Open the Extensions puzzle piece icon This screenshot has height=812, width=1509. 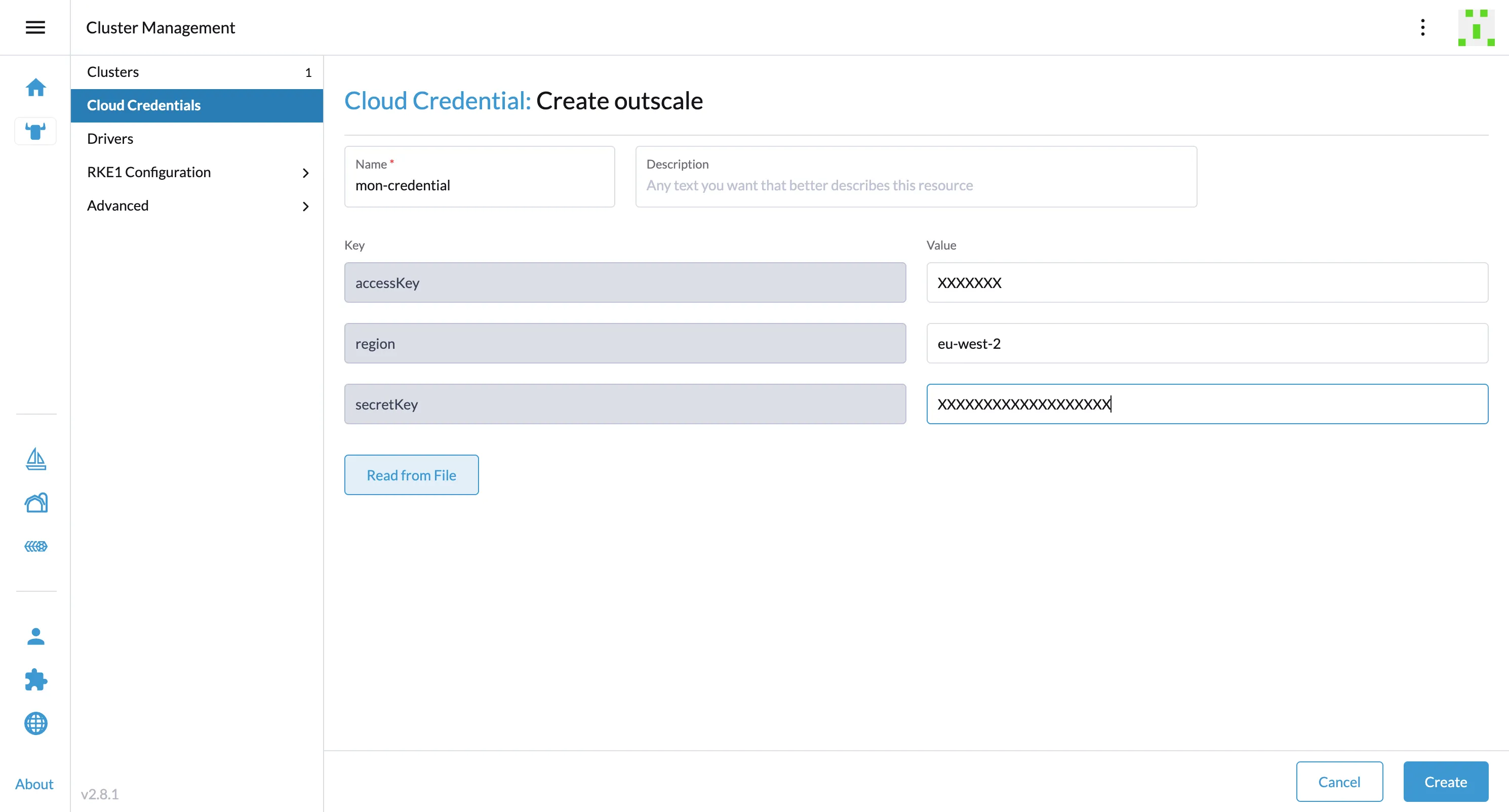(36, 680)
